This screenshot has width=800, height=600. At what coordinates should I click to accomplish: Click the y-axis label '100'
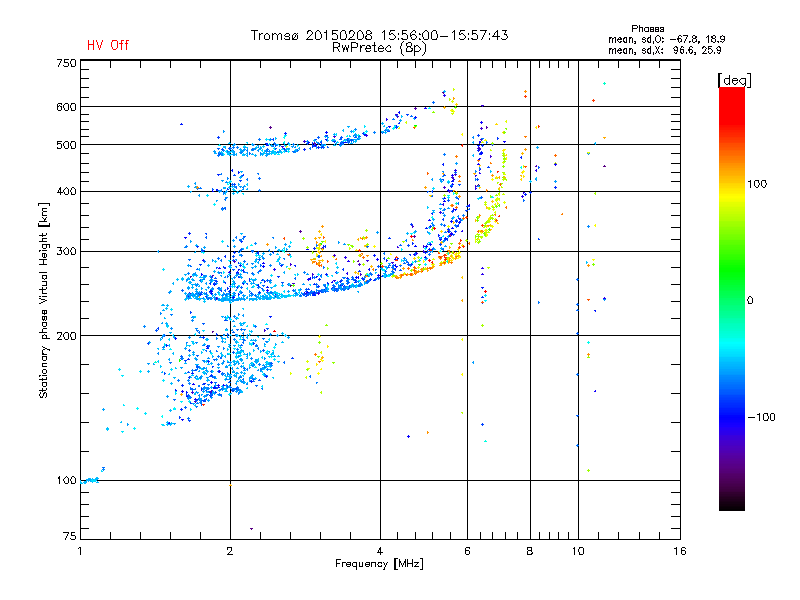click(66, 481)
